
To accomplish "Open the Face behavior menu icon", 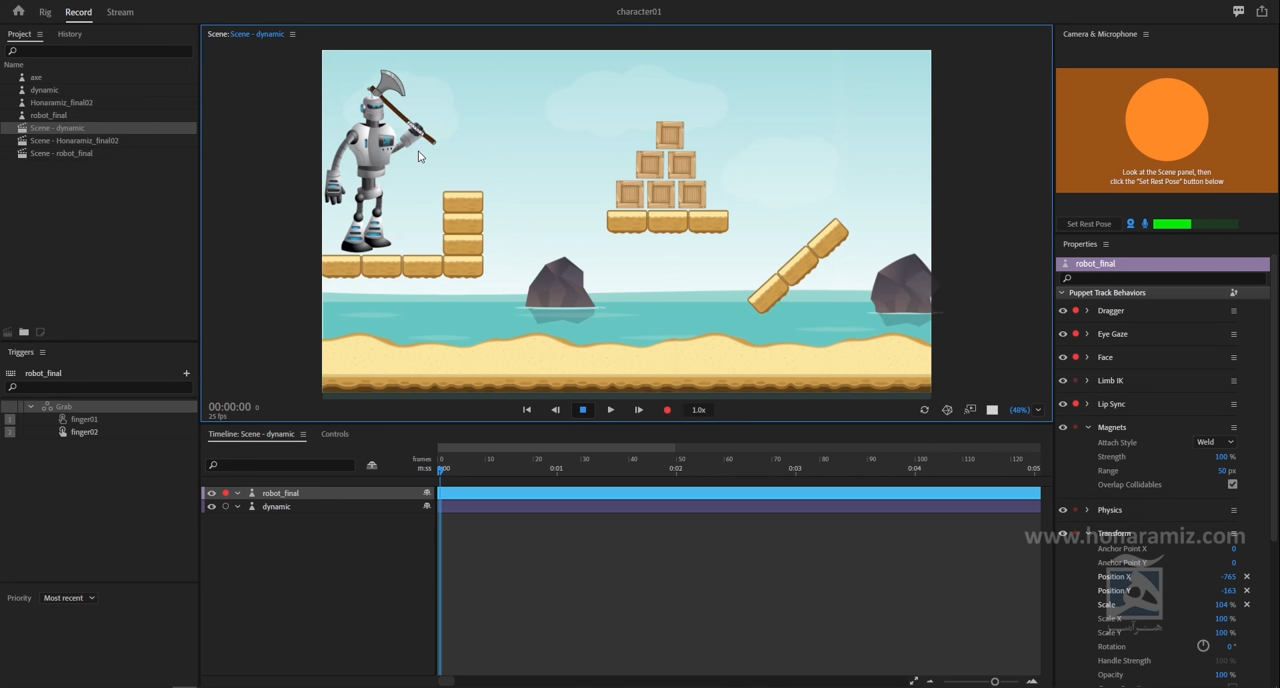I will [x=1234, y=357].
